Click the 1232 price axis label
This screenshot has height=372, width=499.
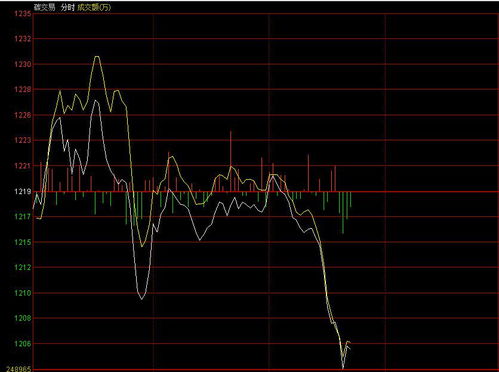tap(23, 39)
